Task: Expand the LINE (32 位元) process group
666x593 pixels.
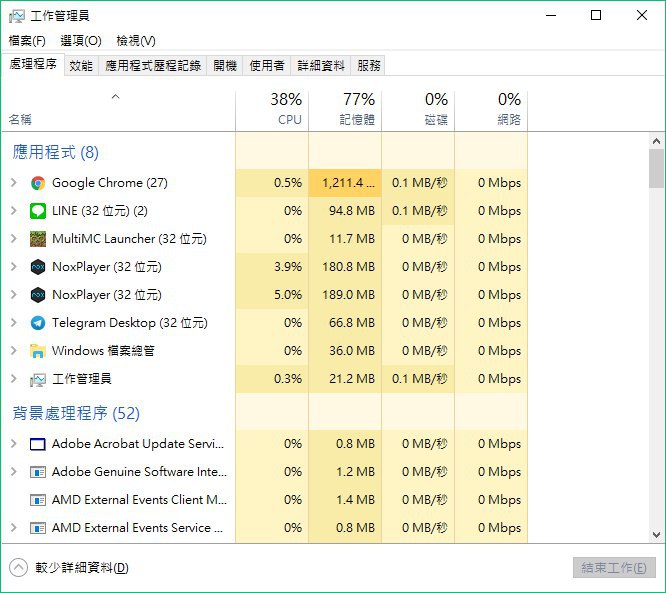Action: tap(14, 211)
